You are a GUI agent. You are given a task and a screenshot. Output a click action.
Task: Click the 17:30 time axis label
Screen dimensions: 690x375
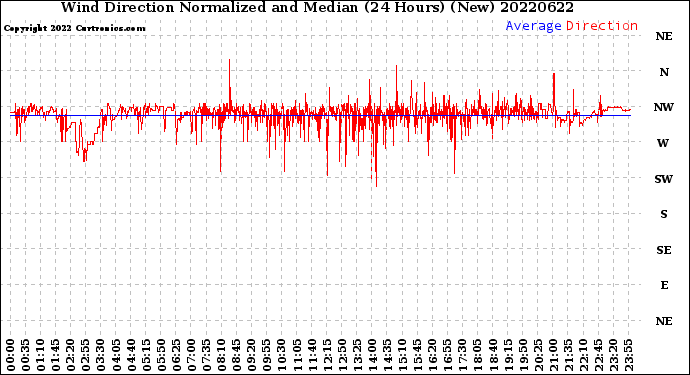[x=462, y=355]
